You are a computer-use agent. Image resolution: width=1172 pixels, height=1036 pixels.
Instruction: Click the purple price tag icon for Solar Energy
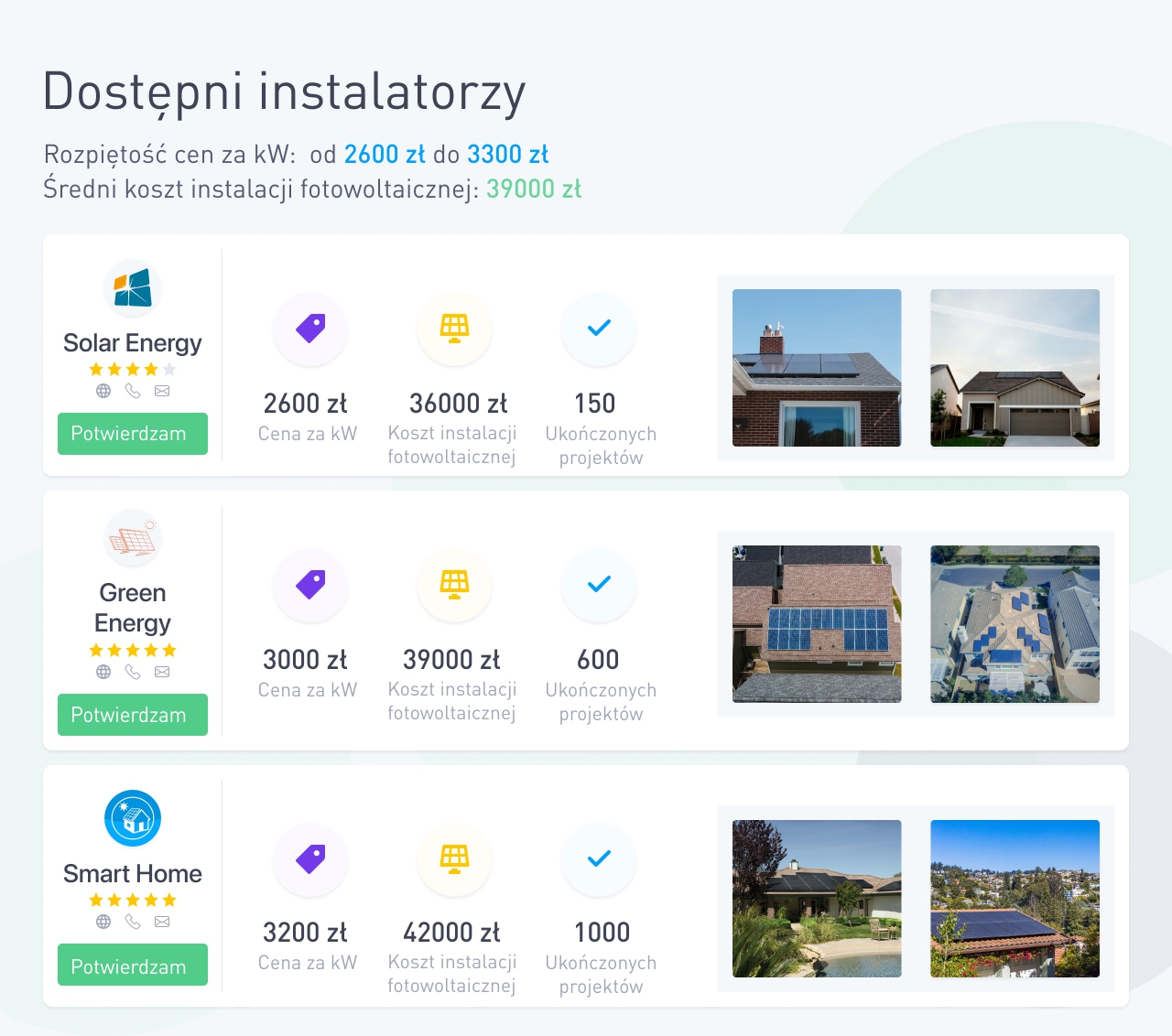pyautogui.click(x=309, y=329)
